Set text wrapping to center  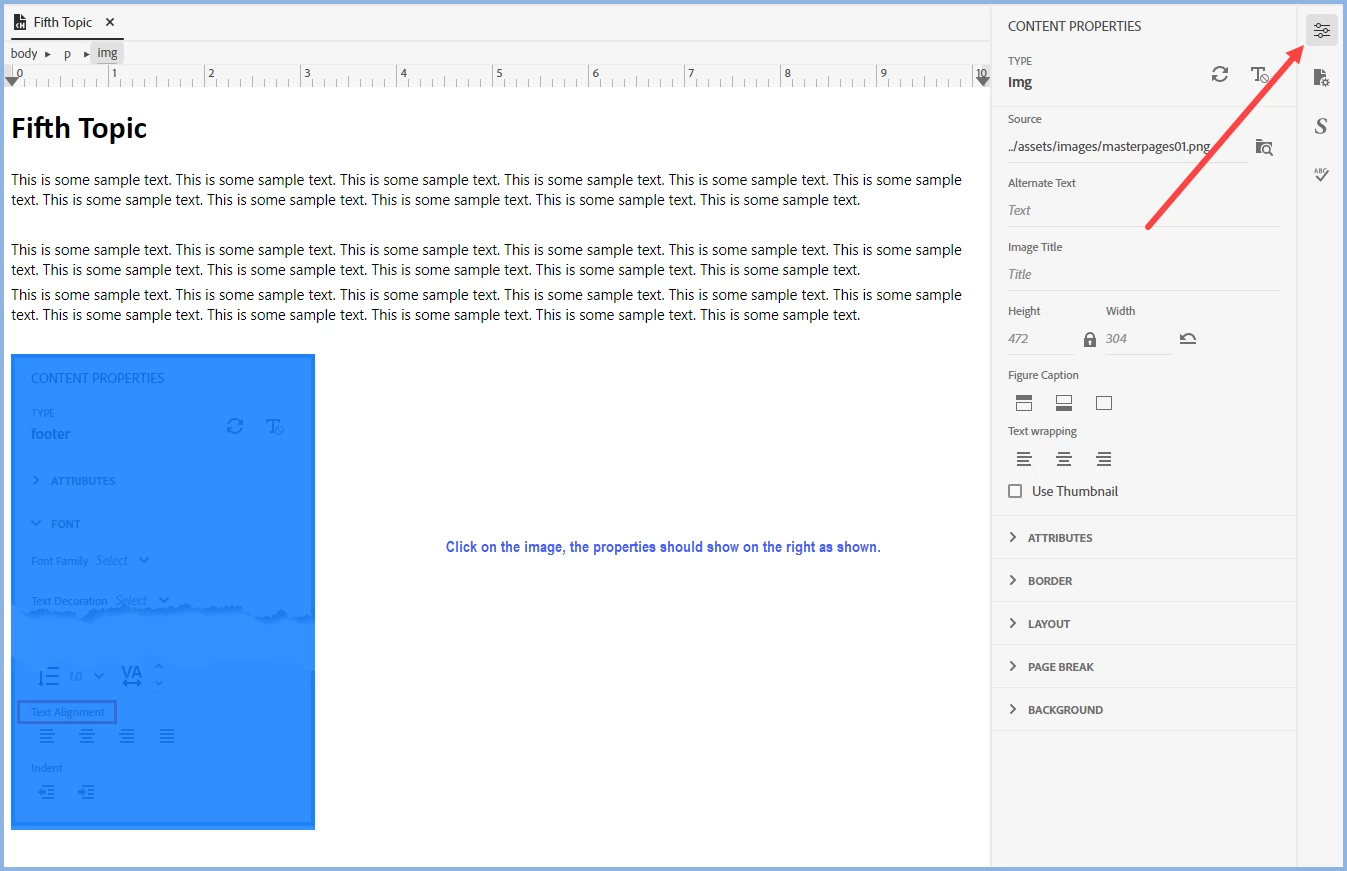tap(1064, 459)
